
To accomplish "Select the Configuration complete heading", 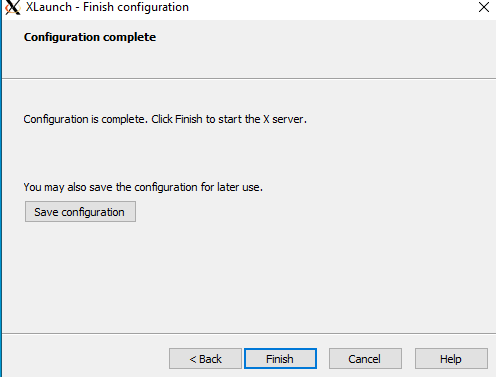I will tap(90, 37).
